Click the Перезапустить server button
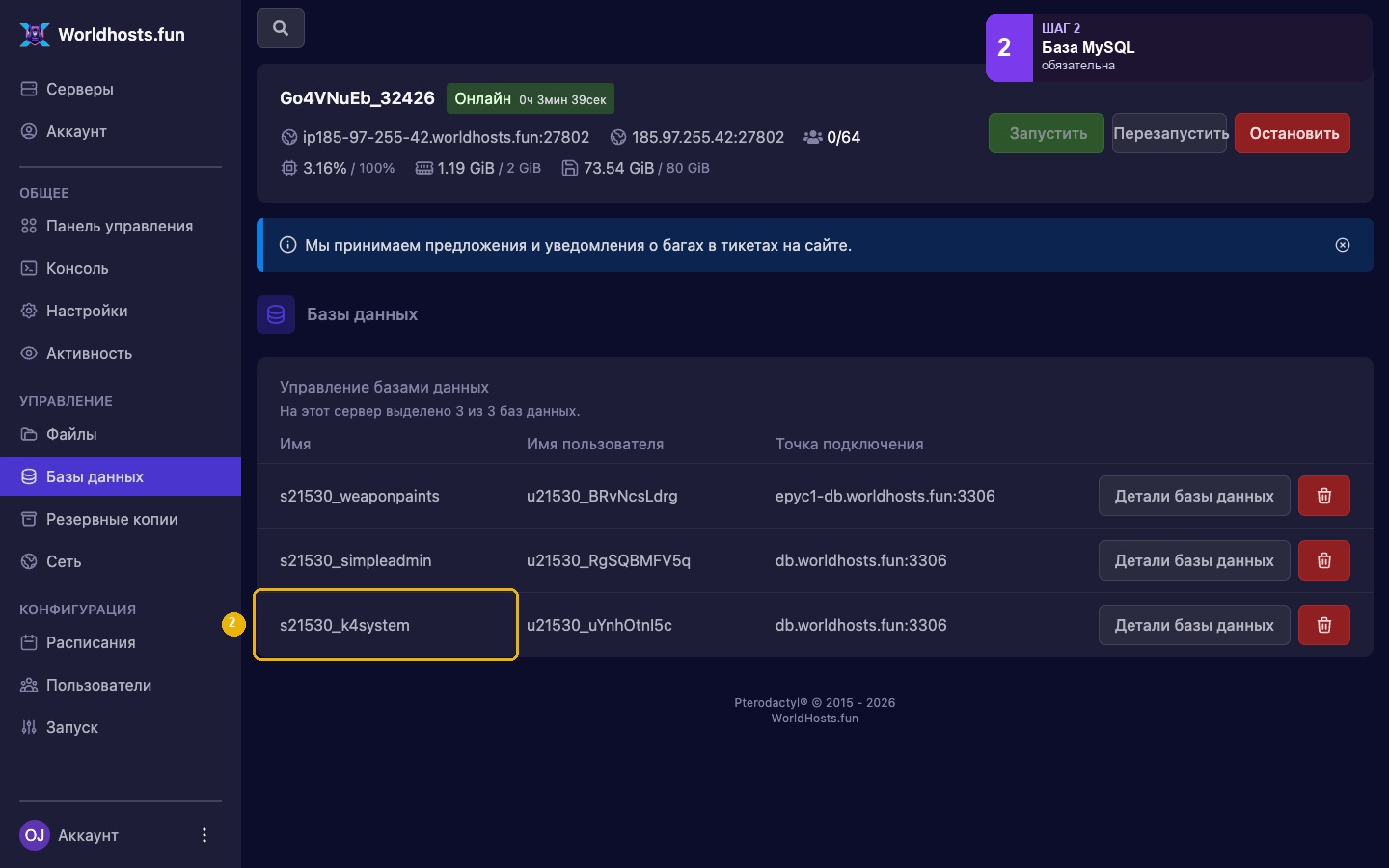This screenshot has width=1389, height=868. tap(1170, 133)
